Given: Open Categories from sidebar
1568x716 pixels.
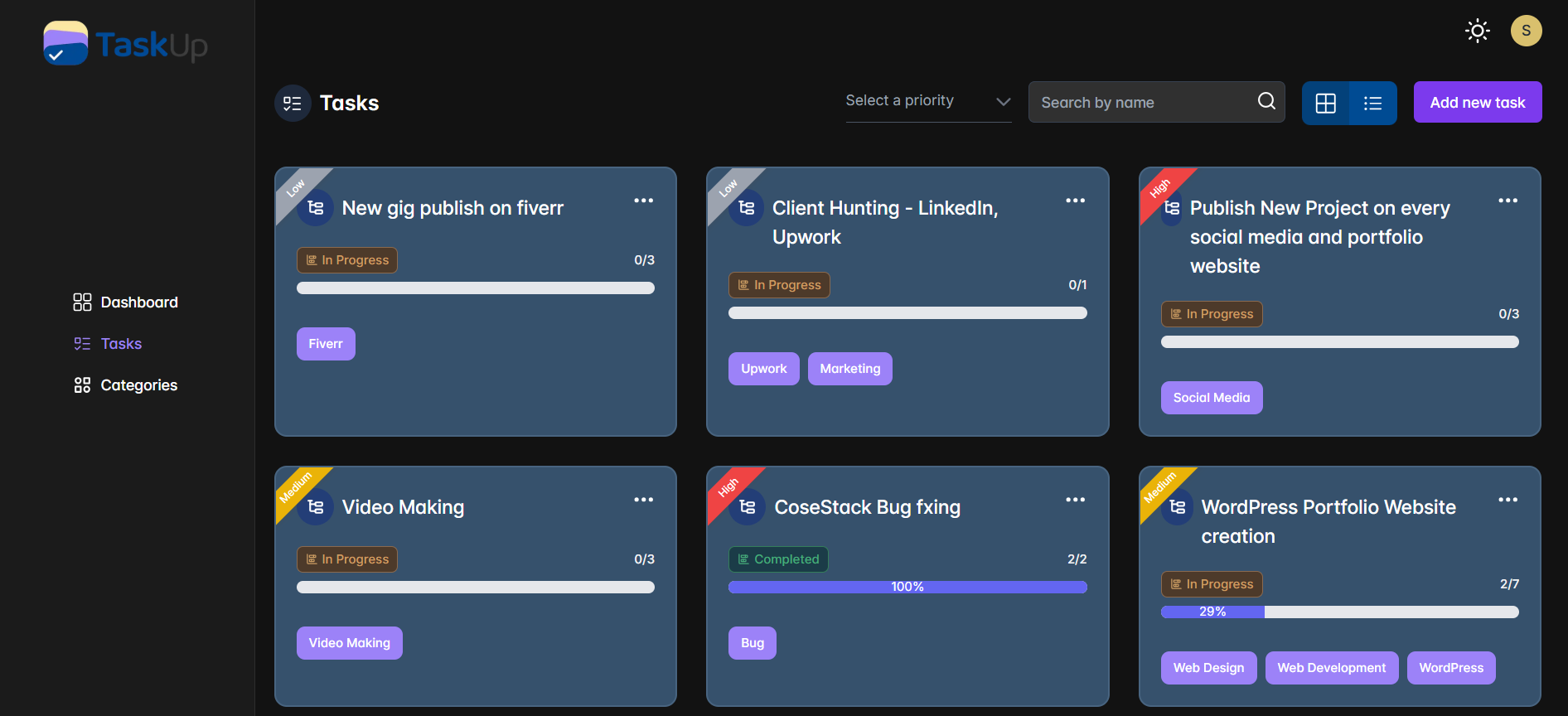Looking at the screenshot, I should click(125, 385).
